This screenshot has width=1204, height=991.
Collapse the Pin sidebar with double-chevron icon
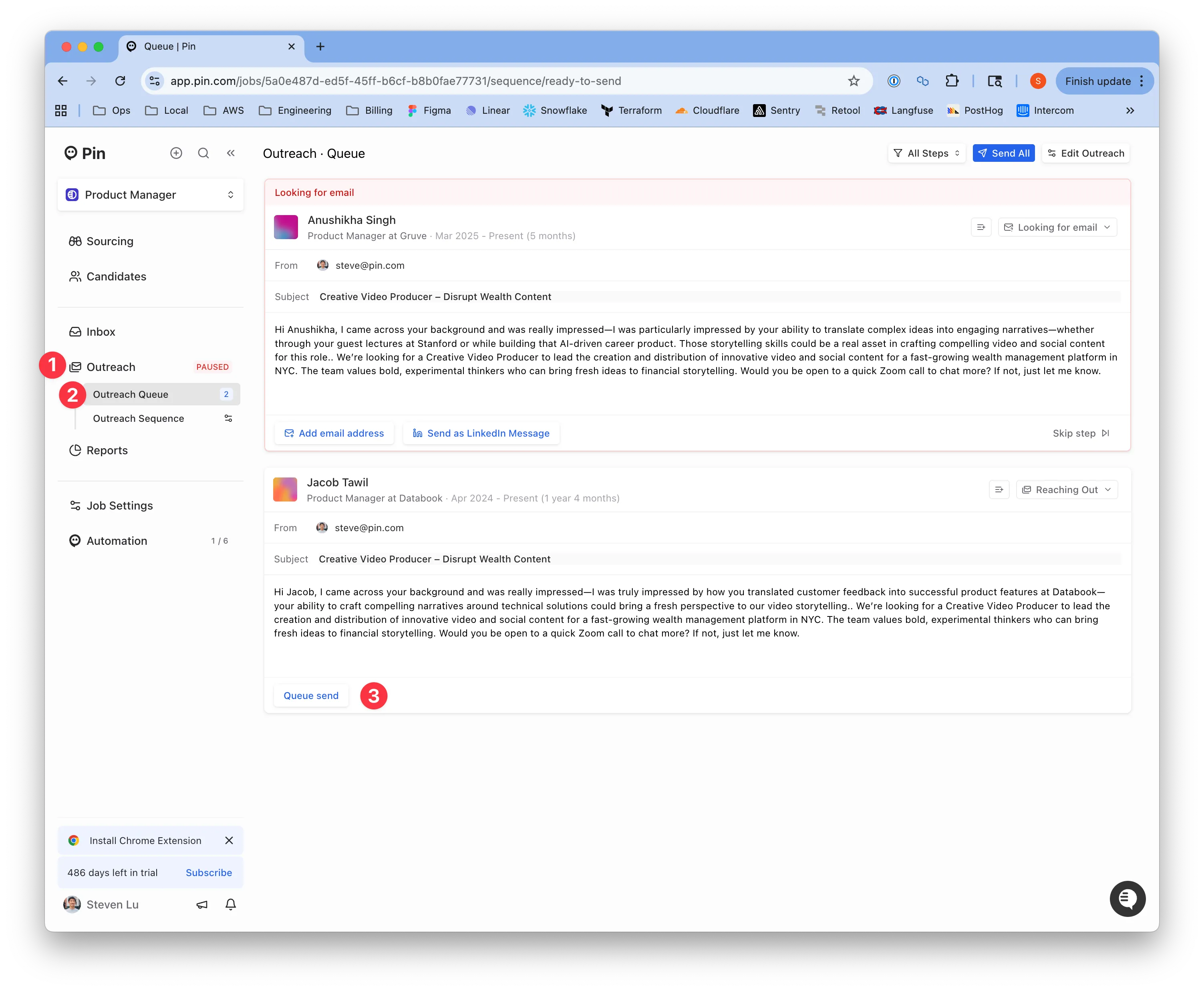coord(231,153)
